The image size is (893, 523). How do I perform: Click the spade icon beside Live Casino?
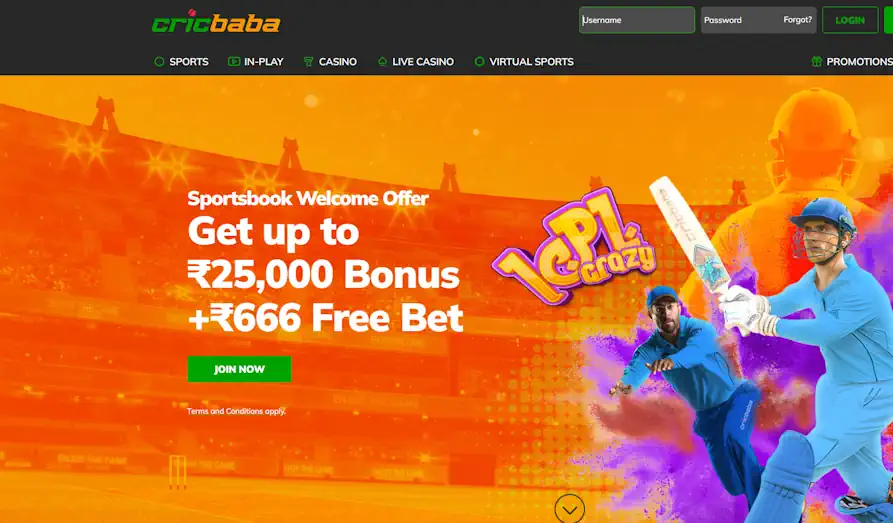[x=382, y=62]
